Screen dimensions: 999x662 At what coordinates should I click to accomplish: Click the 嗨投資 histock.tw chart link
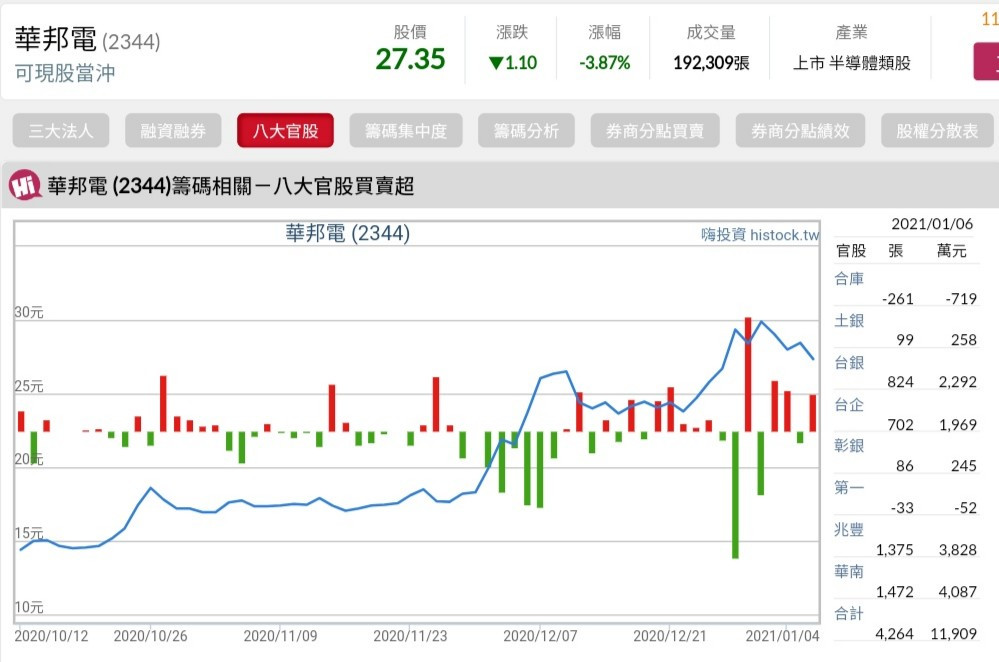pyautogui.click(x=760, y=234)
